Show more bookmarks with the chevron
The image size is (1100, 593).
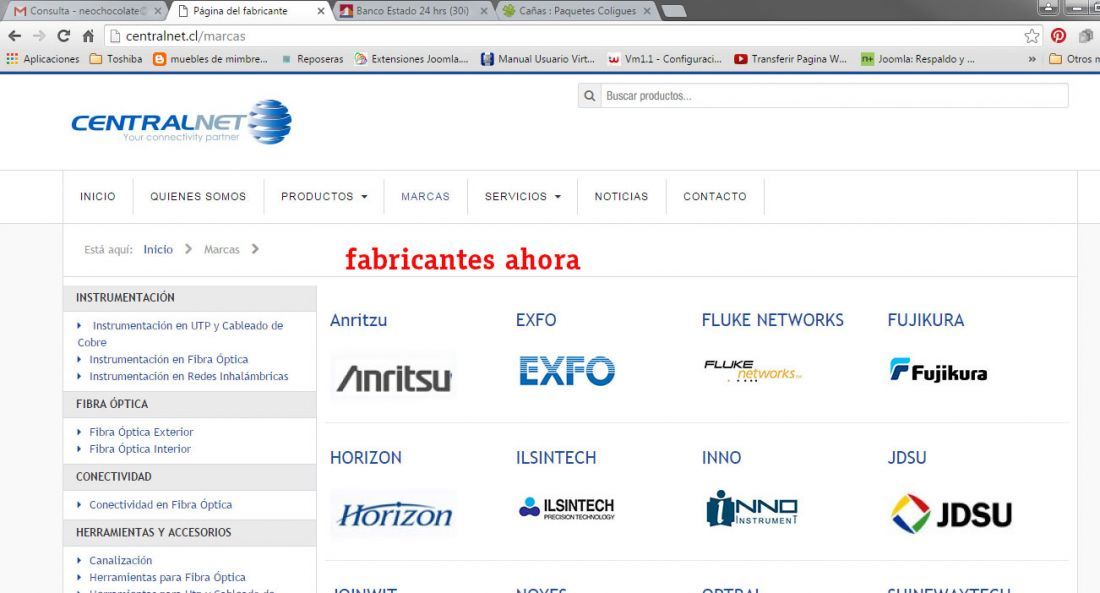point(1032,59)
